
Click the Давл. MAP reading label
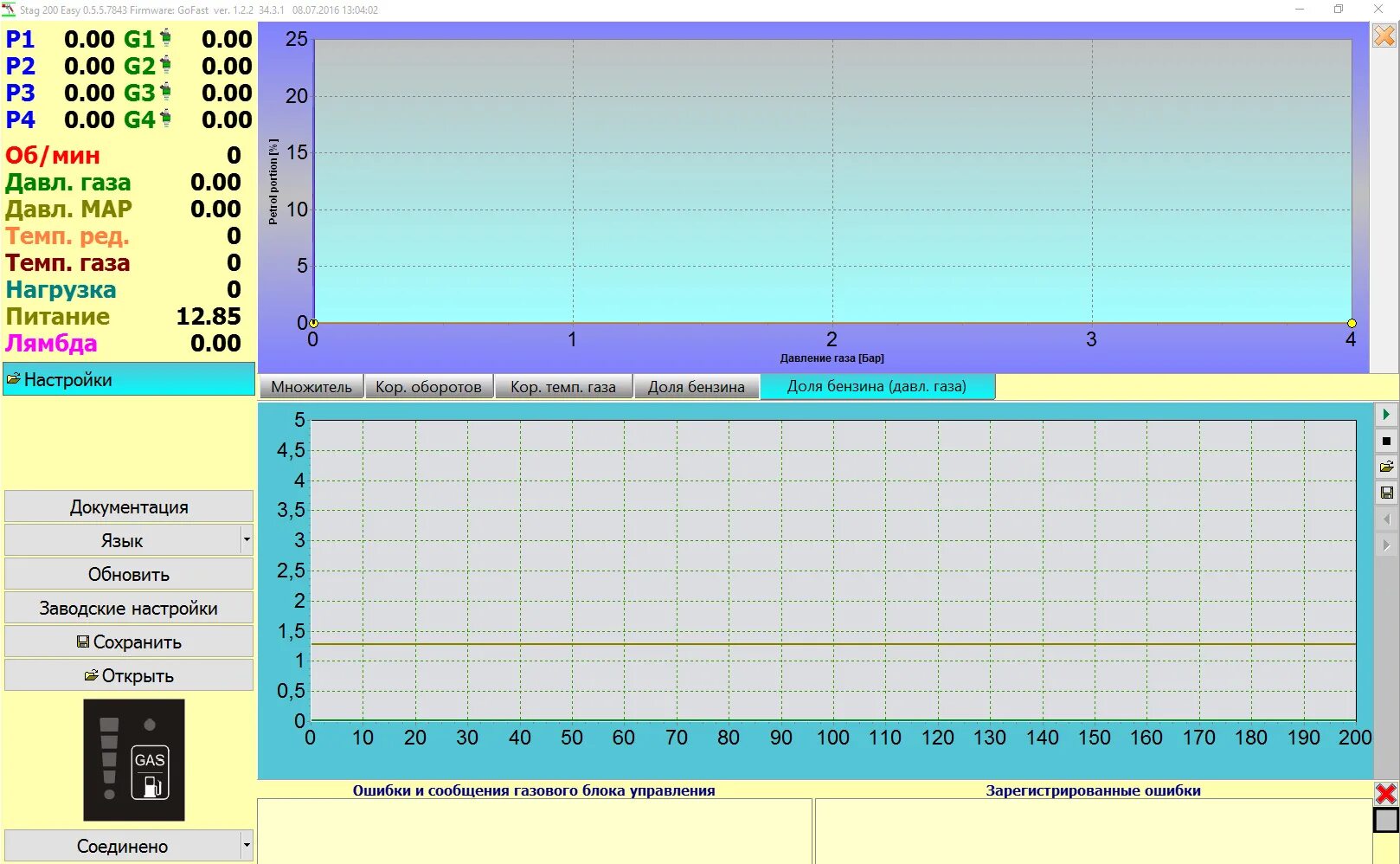(69, 209)
